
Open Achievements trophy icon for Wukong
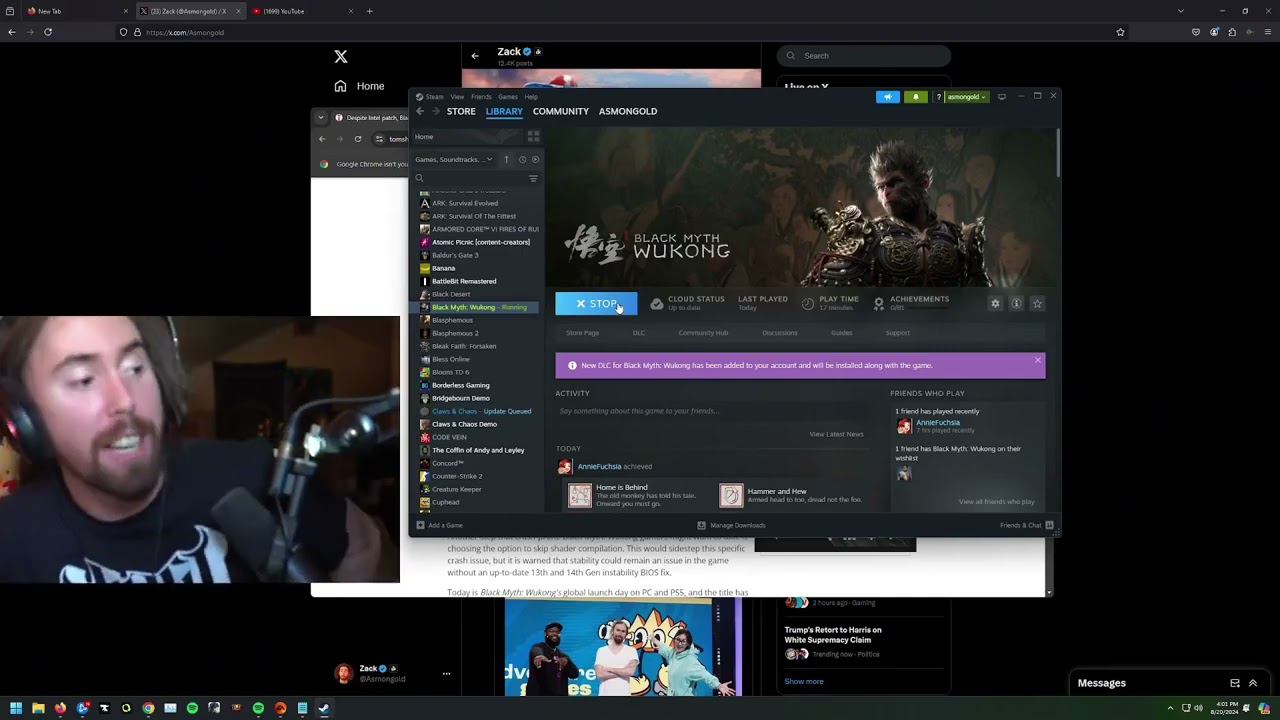[x=879, y=304]
